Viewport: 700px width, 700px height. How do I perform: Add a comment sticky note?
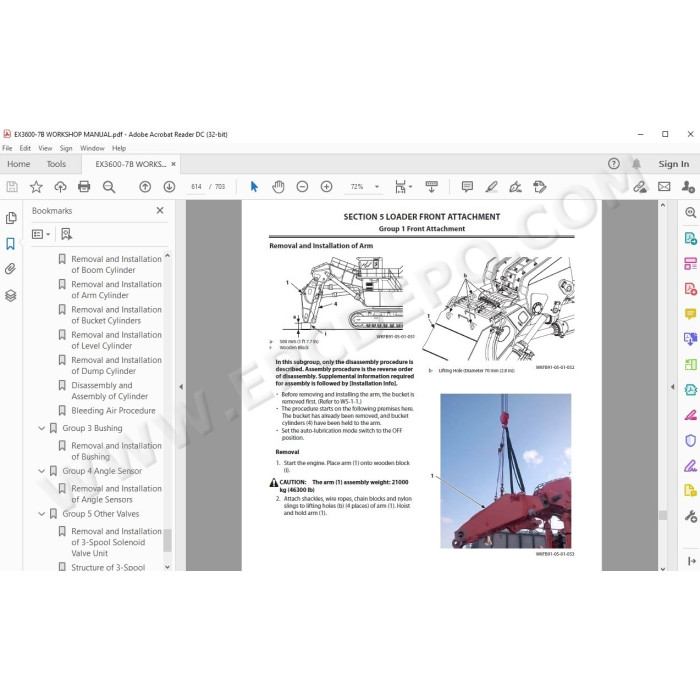(x=467, y=187)
